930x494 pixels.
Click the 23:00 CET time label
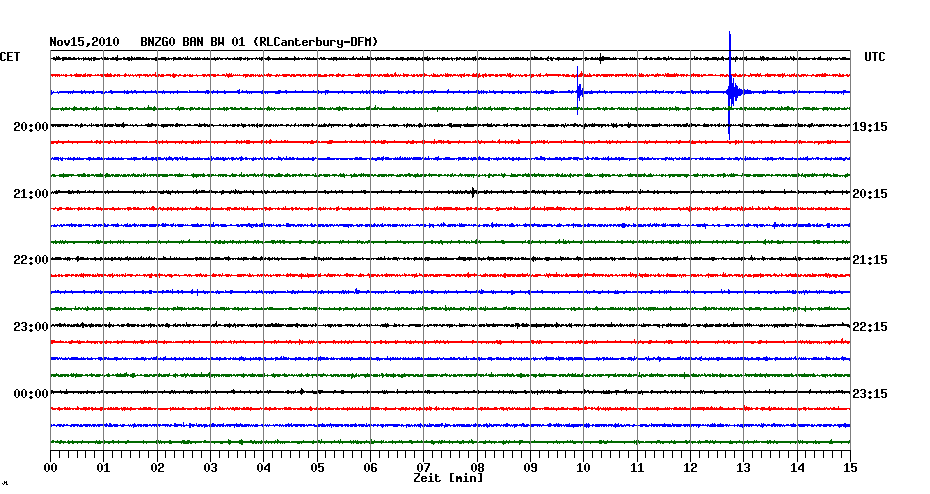point(31,327)
